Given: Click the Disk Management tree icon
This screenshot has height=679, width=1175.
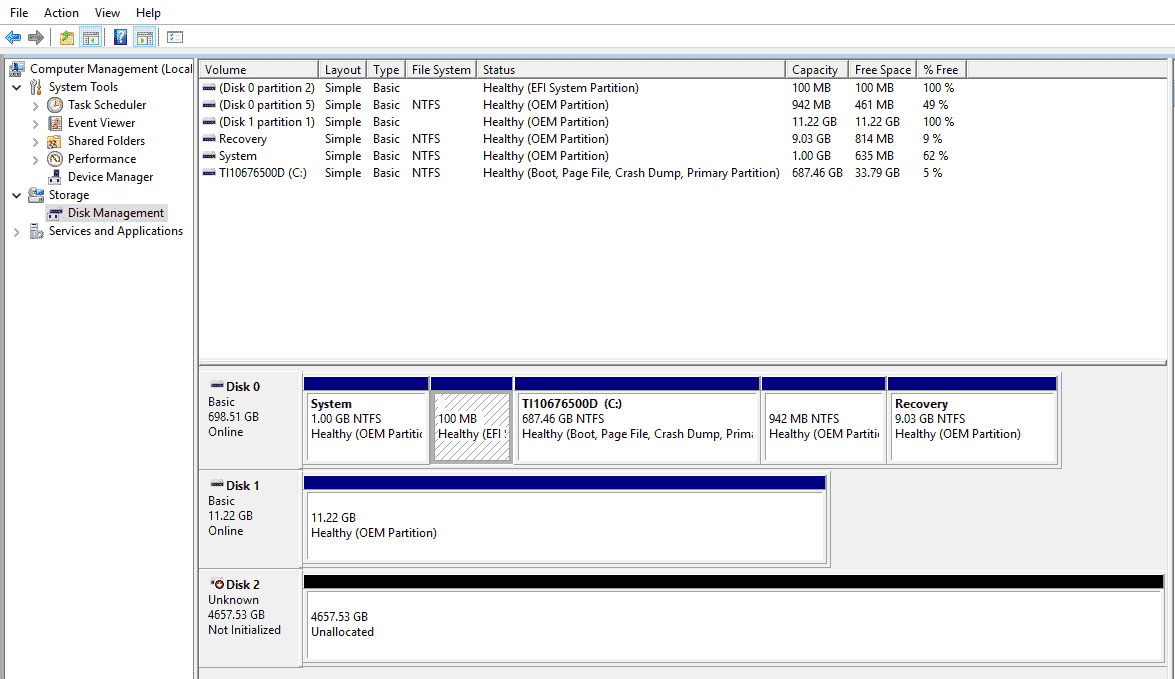Looking at the screenshot, I should pyautogui.click(x=55, y=214).
